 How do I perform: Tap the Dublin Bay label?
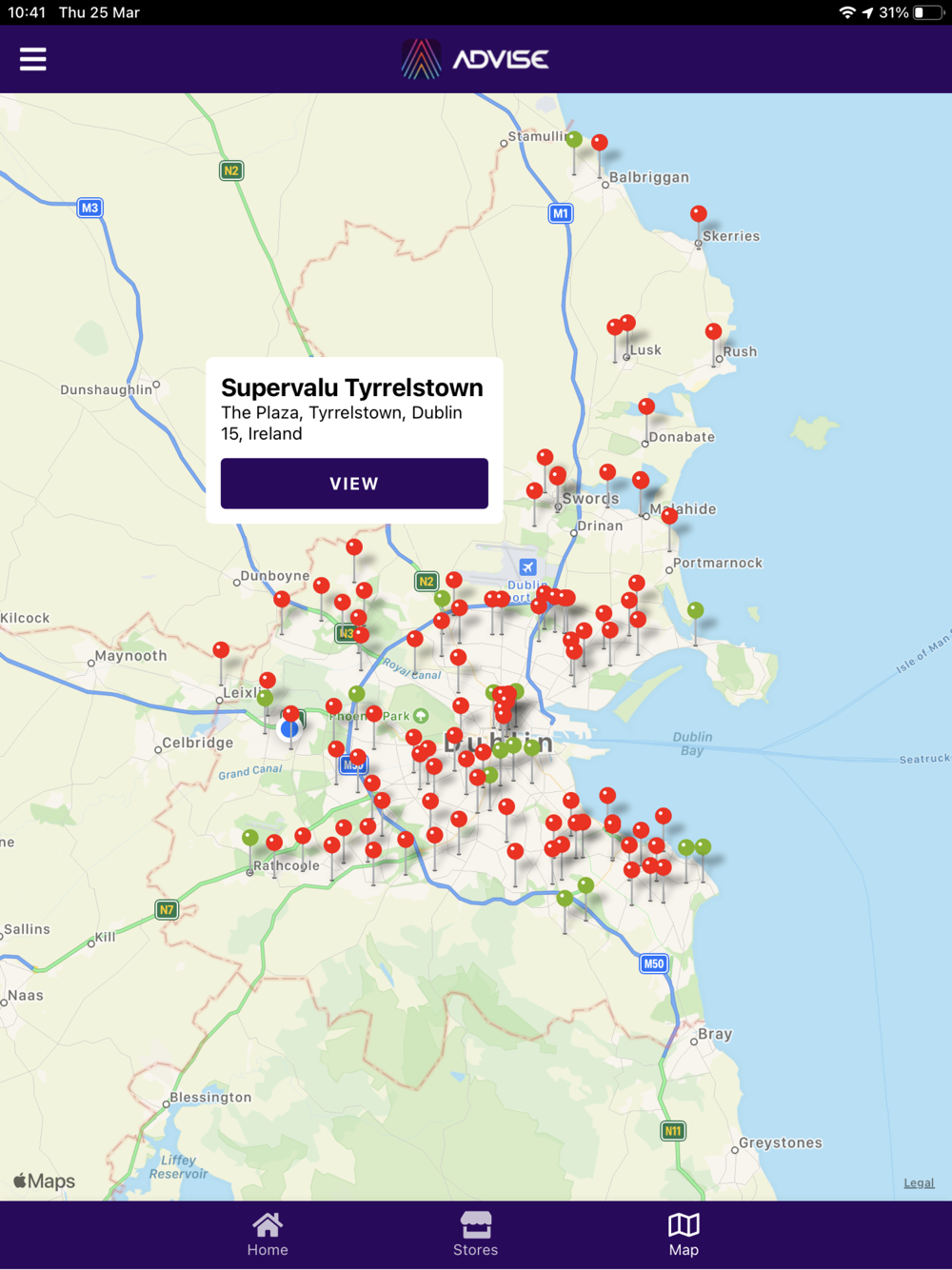[x=692, y=744]
